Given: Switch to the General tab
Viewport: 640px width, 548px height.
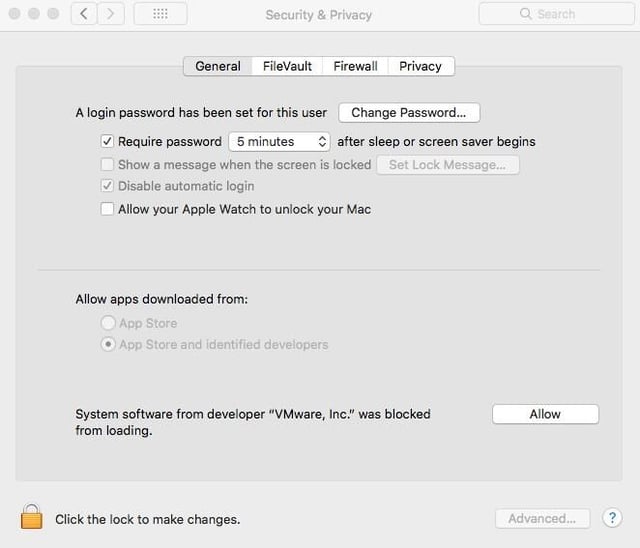Looking at the screenshot, I should point(218,66).
